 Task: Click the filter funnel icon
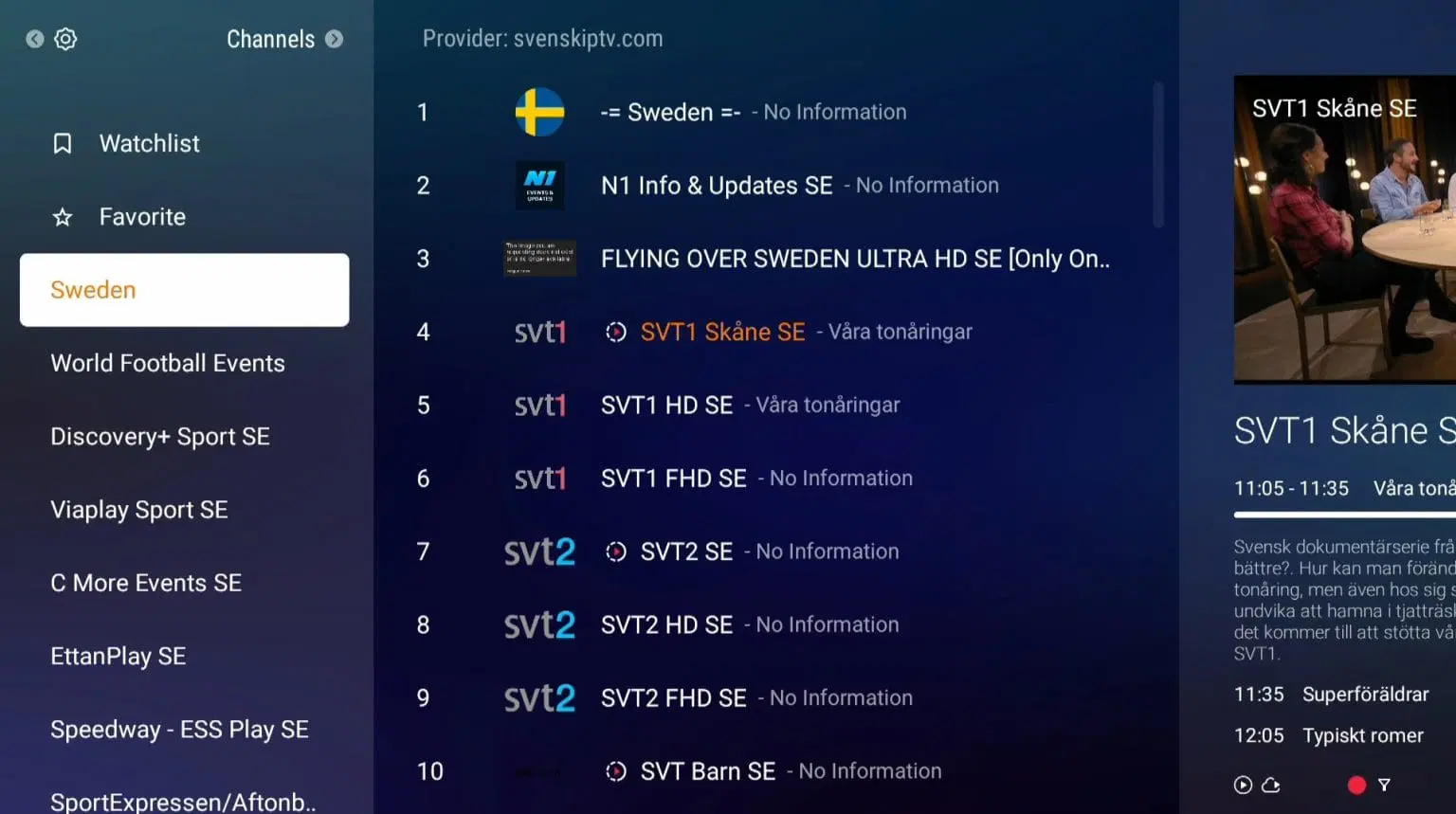(1384, 785)
